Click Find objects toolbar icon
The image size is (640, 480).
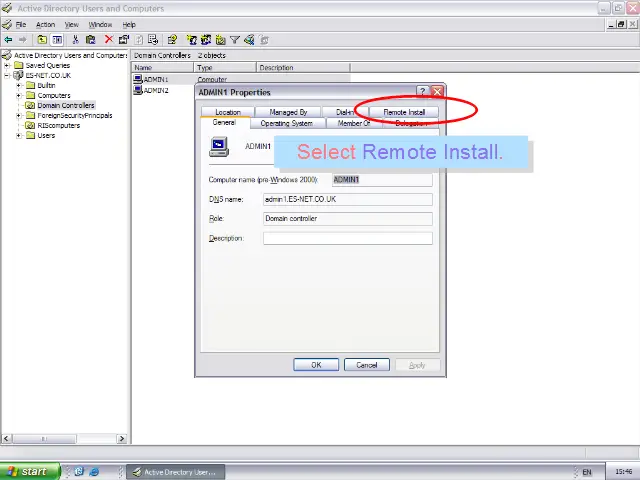[x=249, y=40]
